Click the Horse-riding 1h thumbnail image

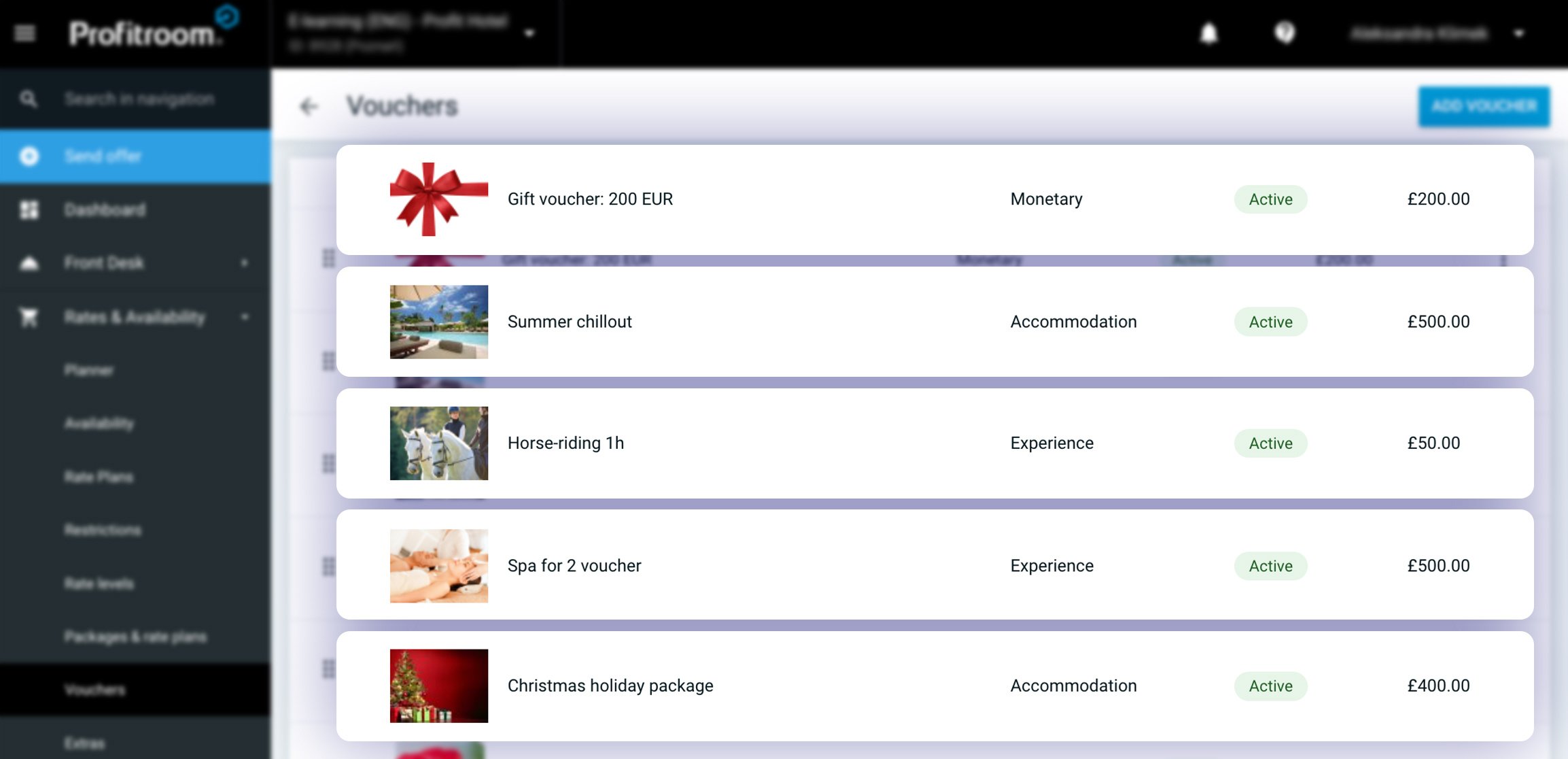(x=438, y=443)
